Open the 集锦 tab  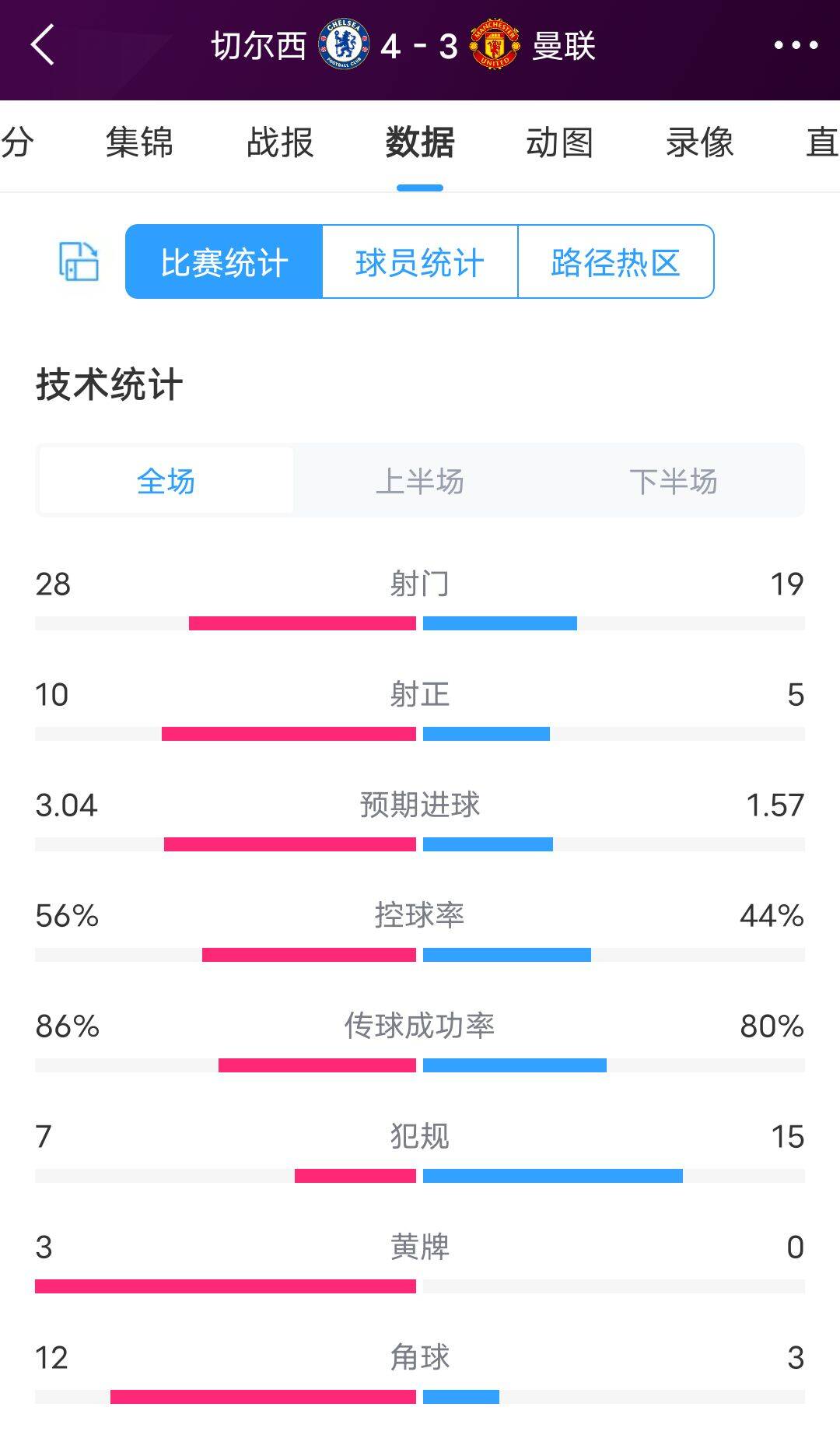(139, 143)
